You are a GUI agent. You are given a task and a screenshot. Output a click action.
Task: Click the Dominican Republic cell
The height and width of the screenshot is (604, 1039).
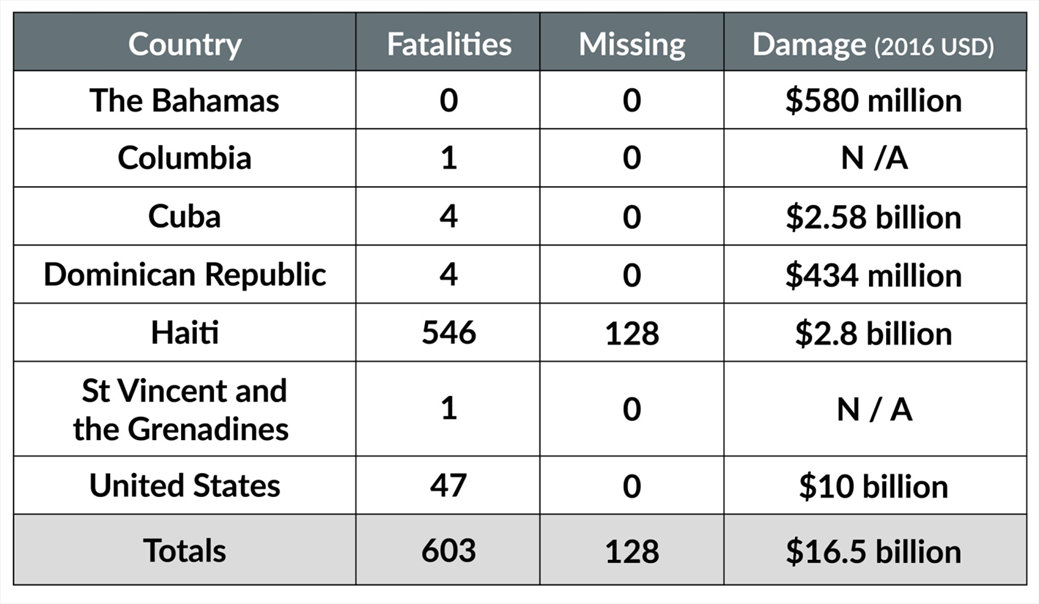(185, 274)
